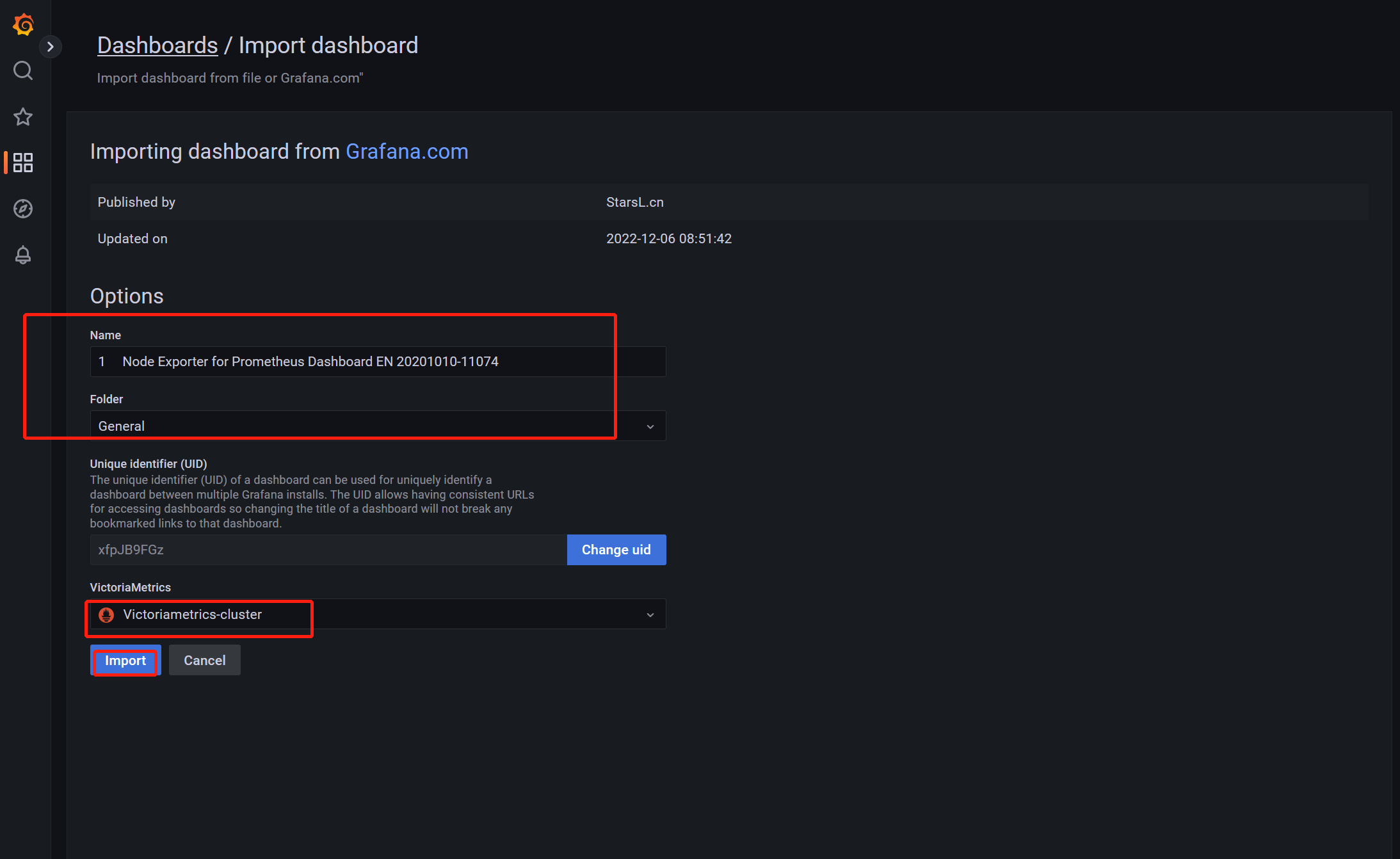This screenshot has width=1400, height=859.
Task: Open the Alerting bell icon
Action: (23, 255)
